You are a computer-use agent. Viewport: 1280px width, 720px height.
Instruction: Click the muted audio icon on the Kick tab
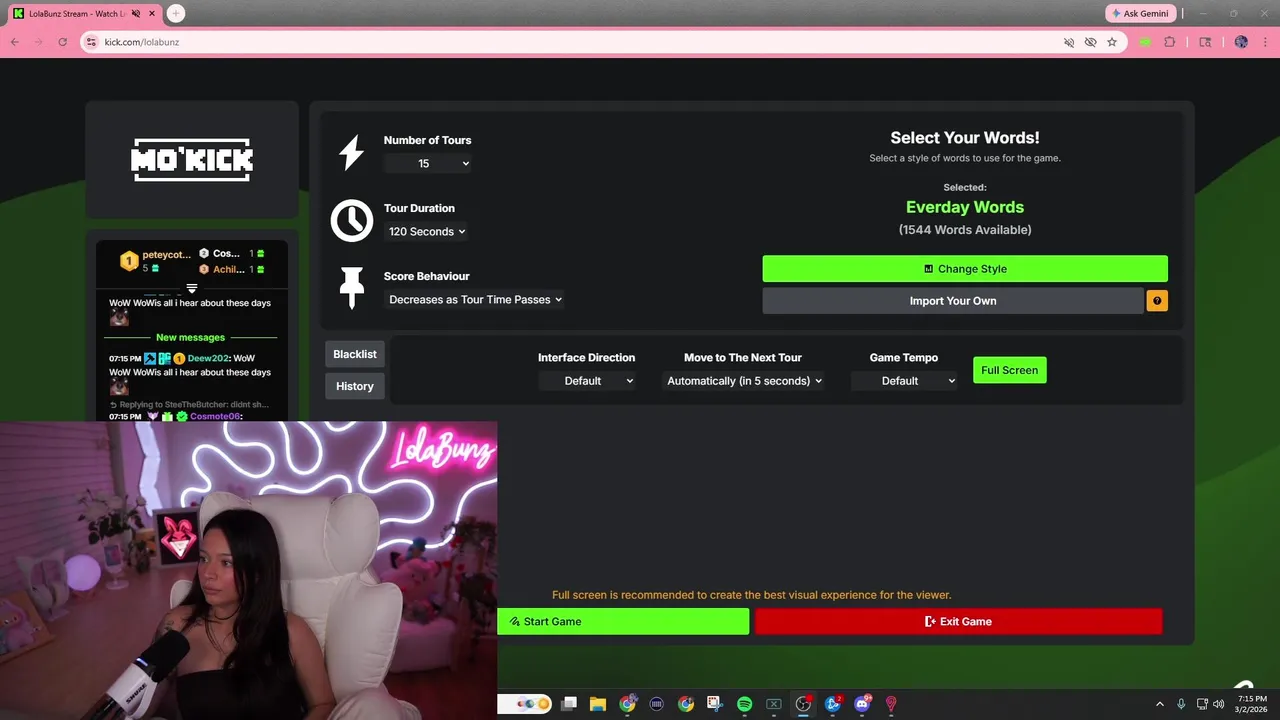tap(136, 14)
